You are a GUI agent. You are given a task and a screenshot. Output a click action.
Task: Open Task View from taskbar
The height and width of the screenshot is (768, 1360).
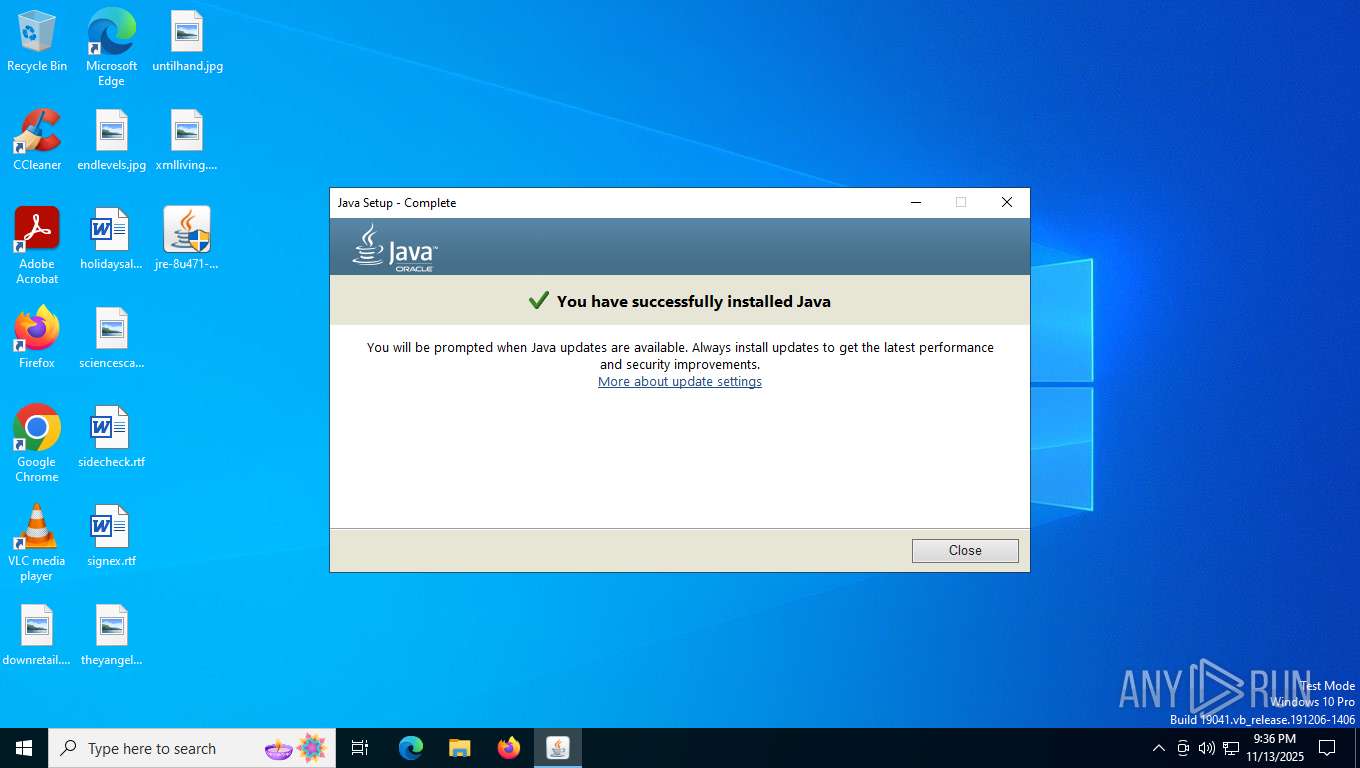(x=360, y=748)
